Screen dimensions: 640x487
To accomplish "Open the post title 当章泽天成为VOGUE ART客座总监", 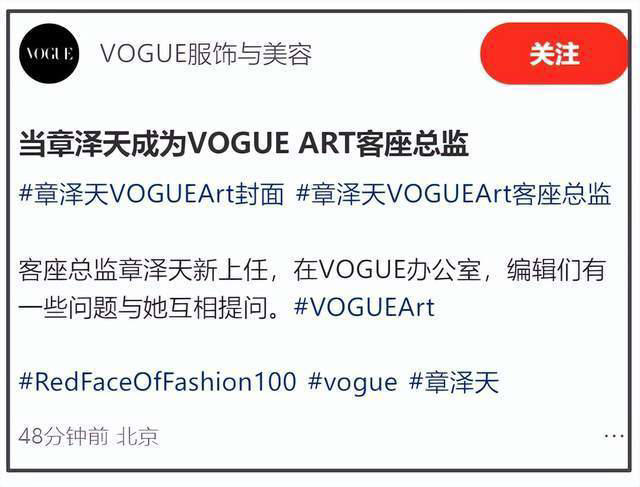I will (244, 144).
